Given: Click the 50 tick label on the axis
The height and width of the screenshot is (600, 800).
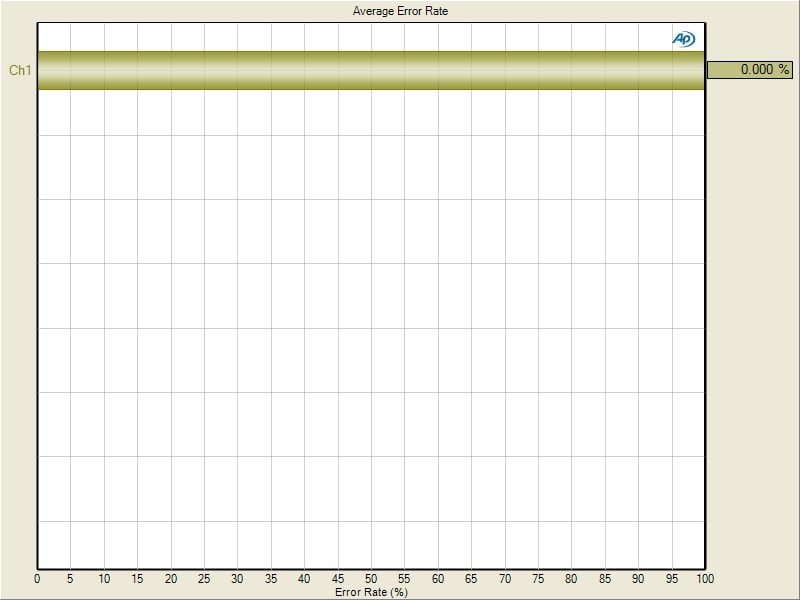Looking at the screenshot, I should [371, 578].
